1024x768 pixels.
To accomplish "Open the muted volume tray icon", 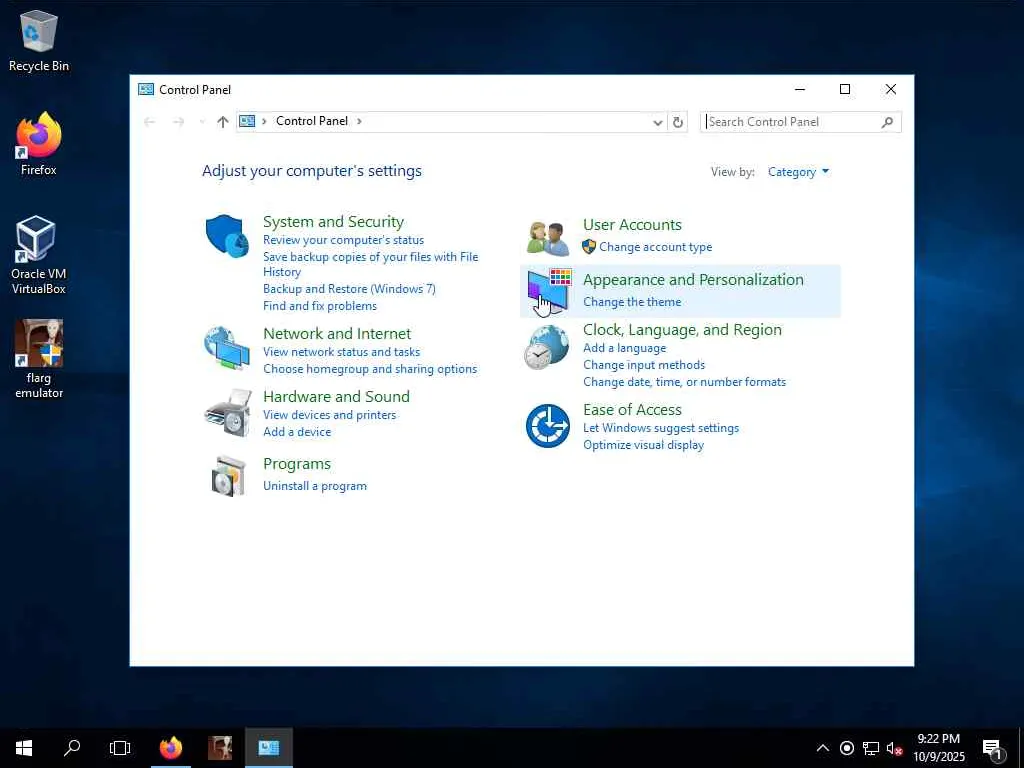I will point(894,748).
